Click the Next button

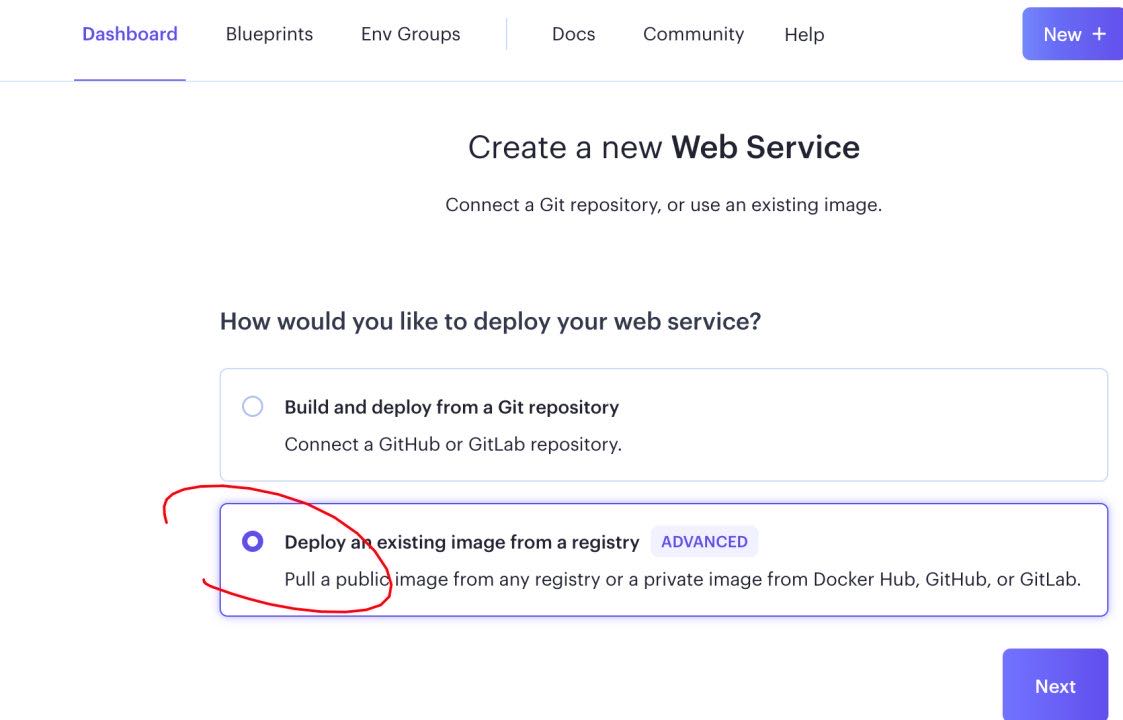(1055, 686)
